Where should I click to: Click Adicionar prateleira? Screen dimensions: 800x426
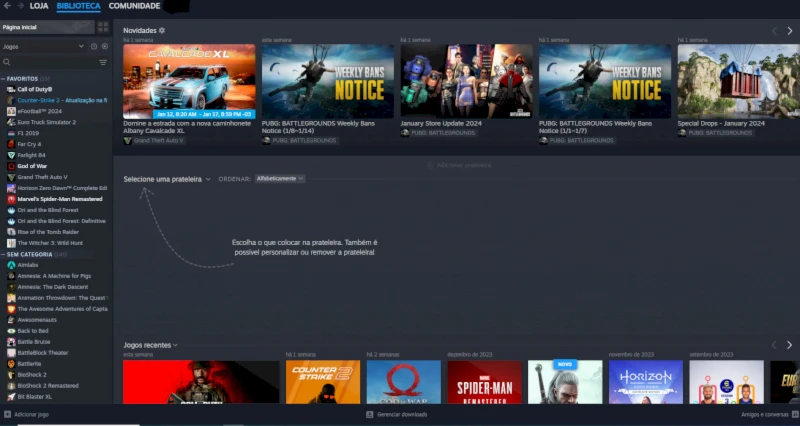coord(459,165)
